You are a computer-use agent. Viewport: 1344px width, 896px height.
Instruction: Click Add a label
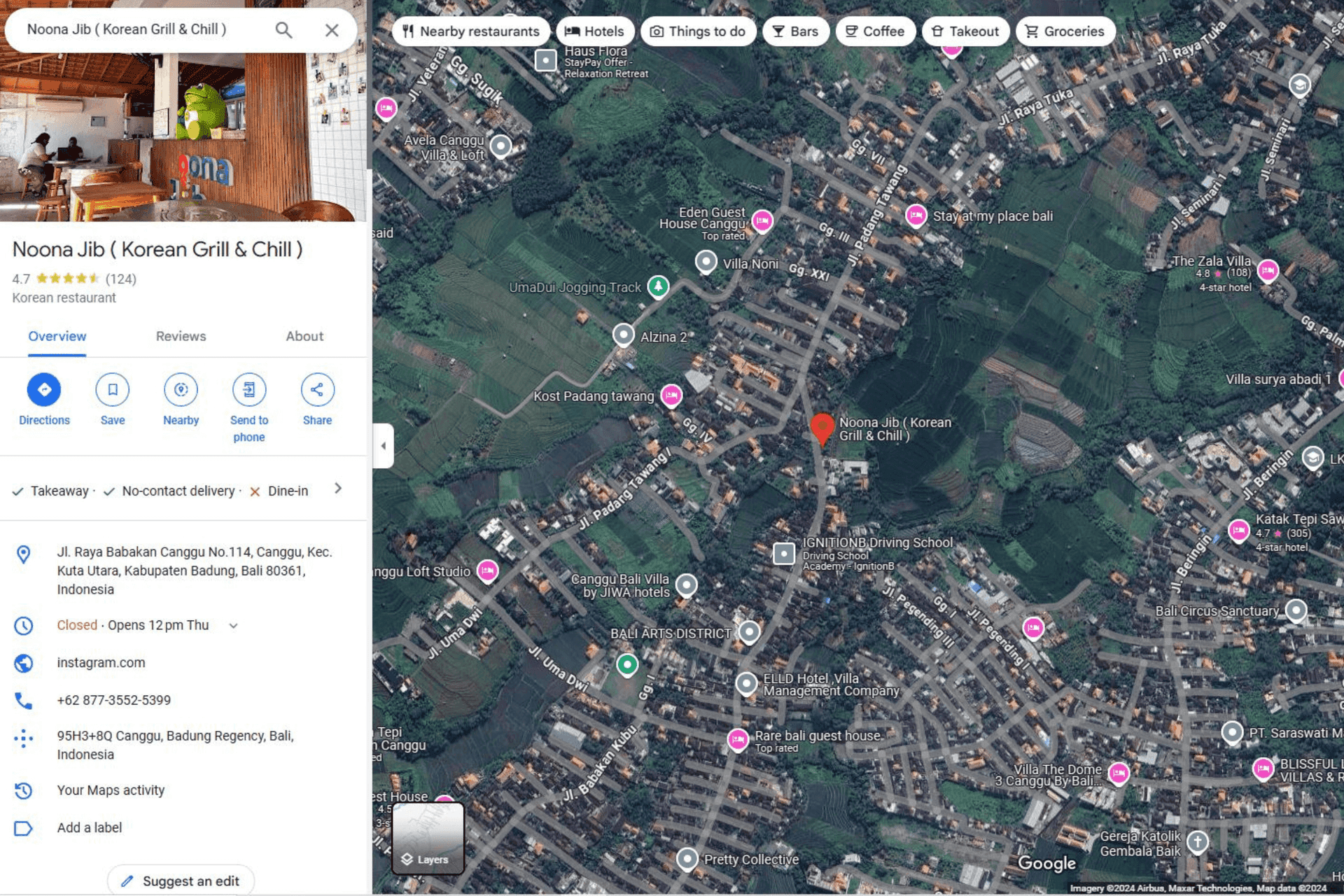point(90,828)
